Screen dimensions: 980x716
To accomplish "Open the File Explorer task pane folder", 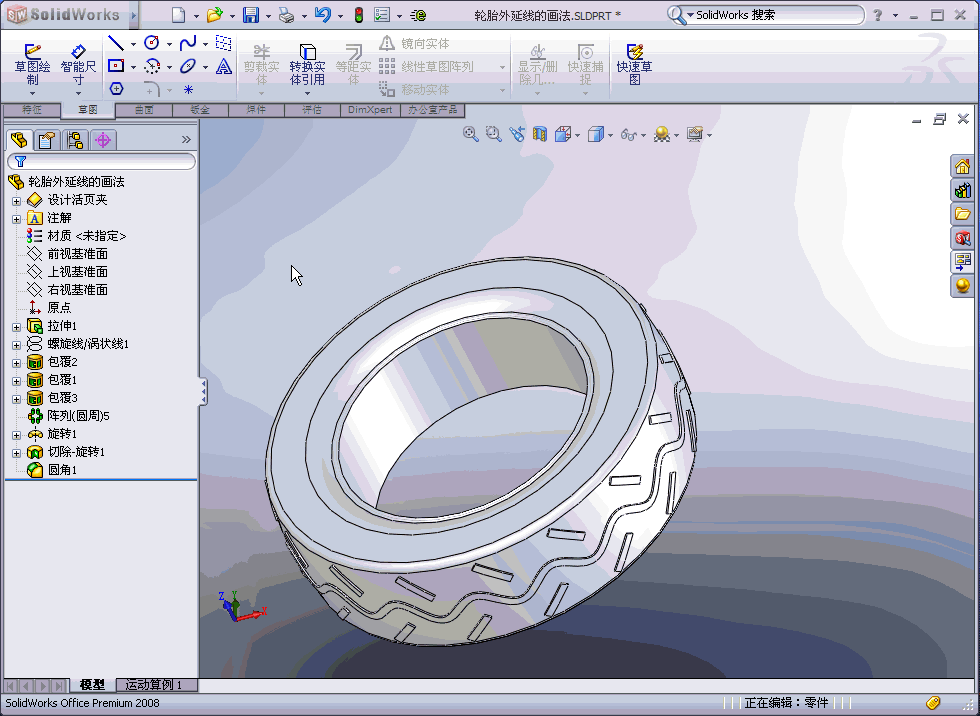I will coord(962,214).
